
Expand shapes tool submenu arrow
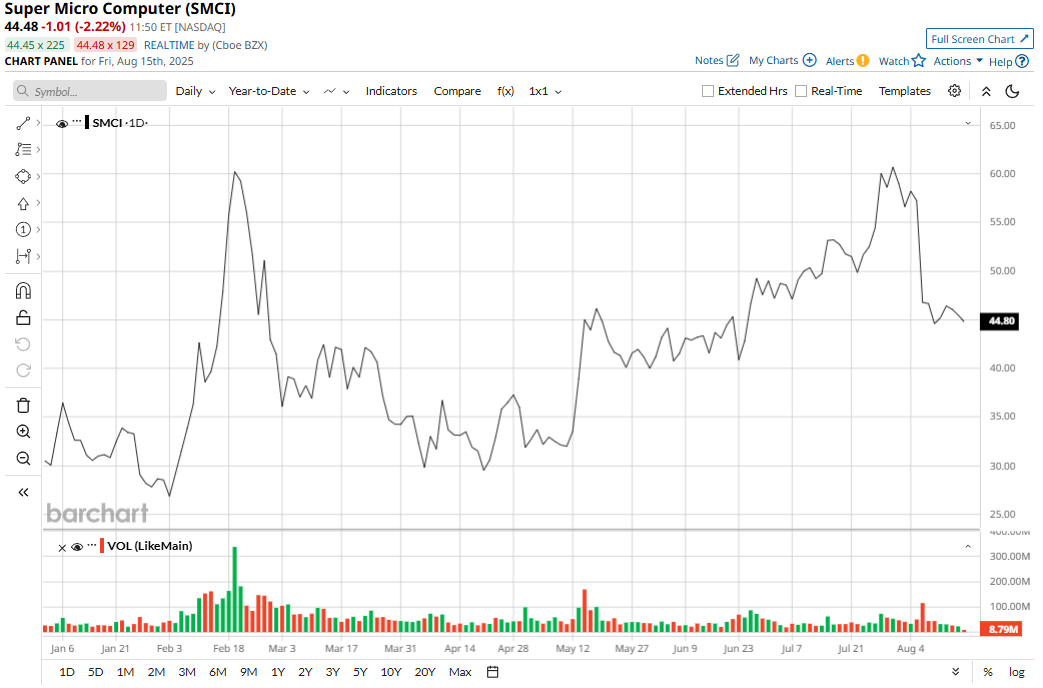pyautogui.click(x=39, y=176)
